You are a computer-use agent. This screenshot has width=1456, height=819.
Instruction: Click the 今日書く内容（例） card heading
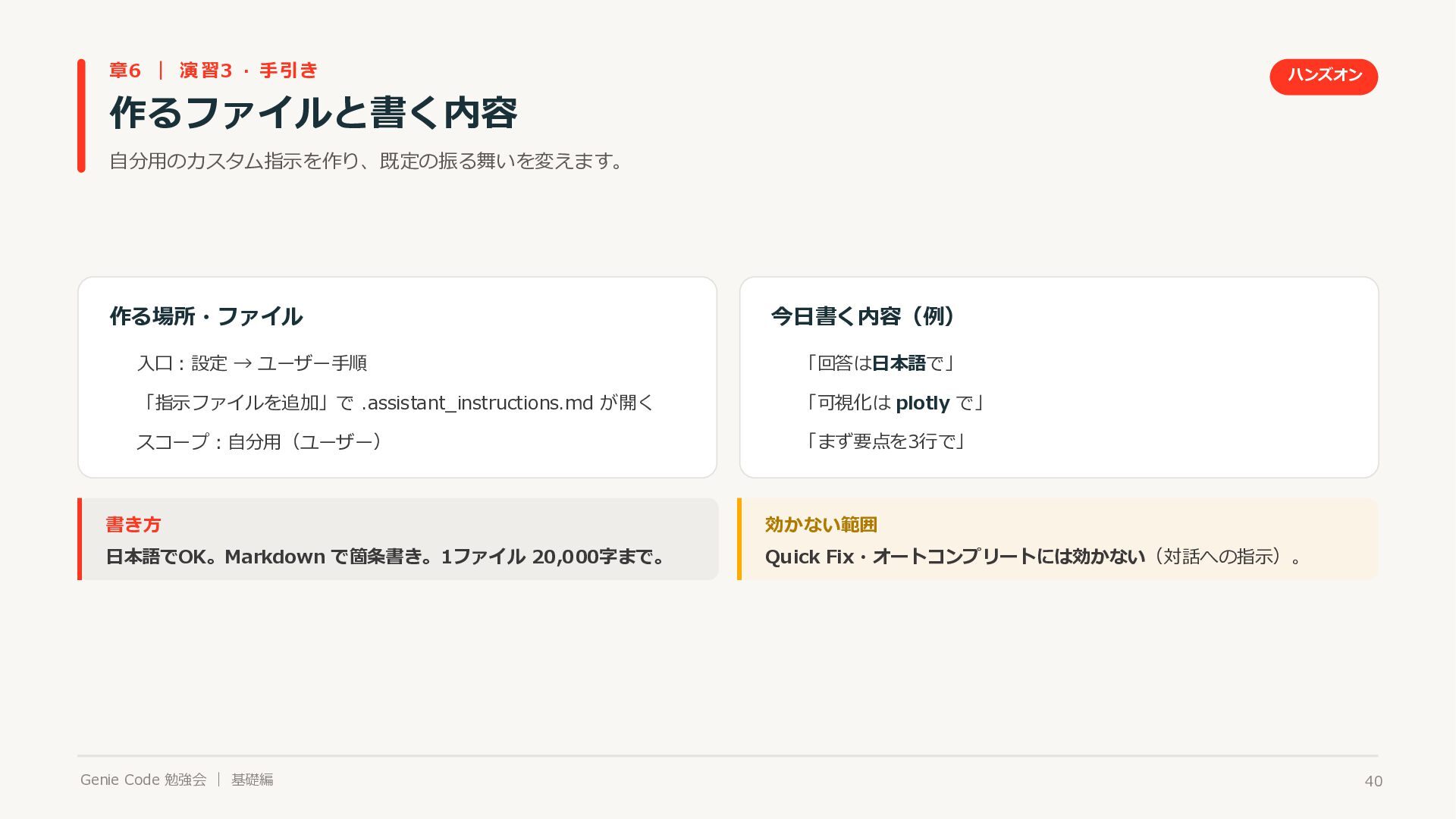864,316
